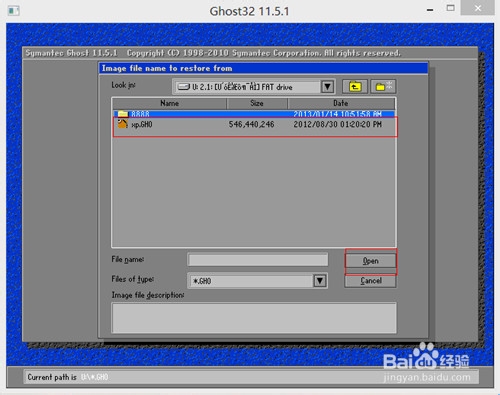Close the Ghost32 11.5.1 window
Screen dimensions: 500x395
pyautogui.click(x=477, y=8)
